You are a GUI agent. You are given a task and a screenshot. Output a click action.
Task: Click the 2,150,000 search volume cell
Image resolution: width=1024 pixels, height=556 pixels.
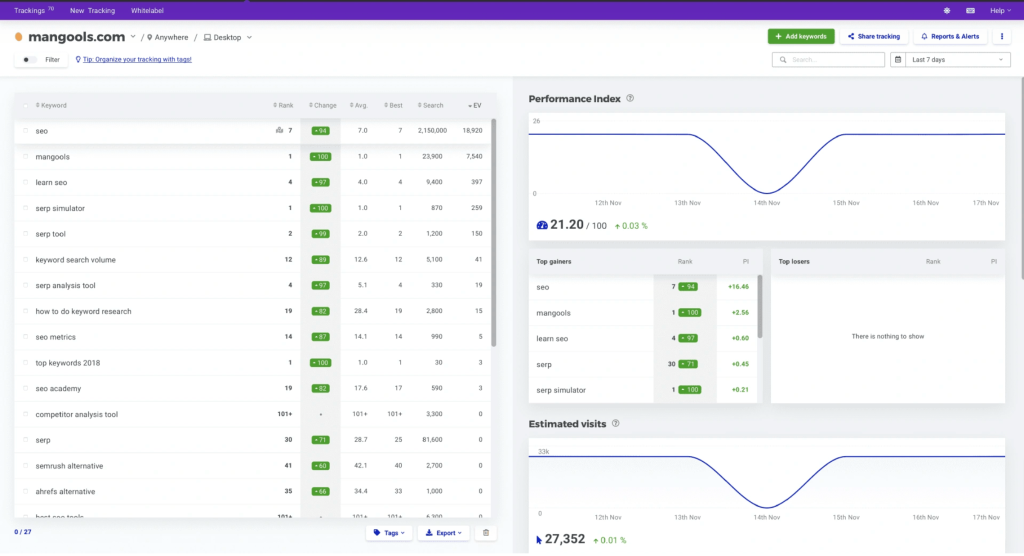432,131
